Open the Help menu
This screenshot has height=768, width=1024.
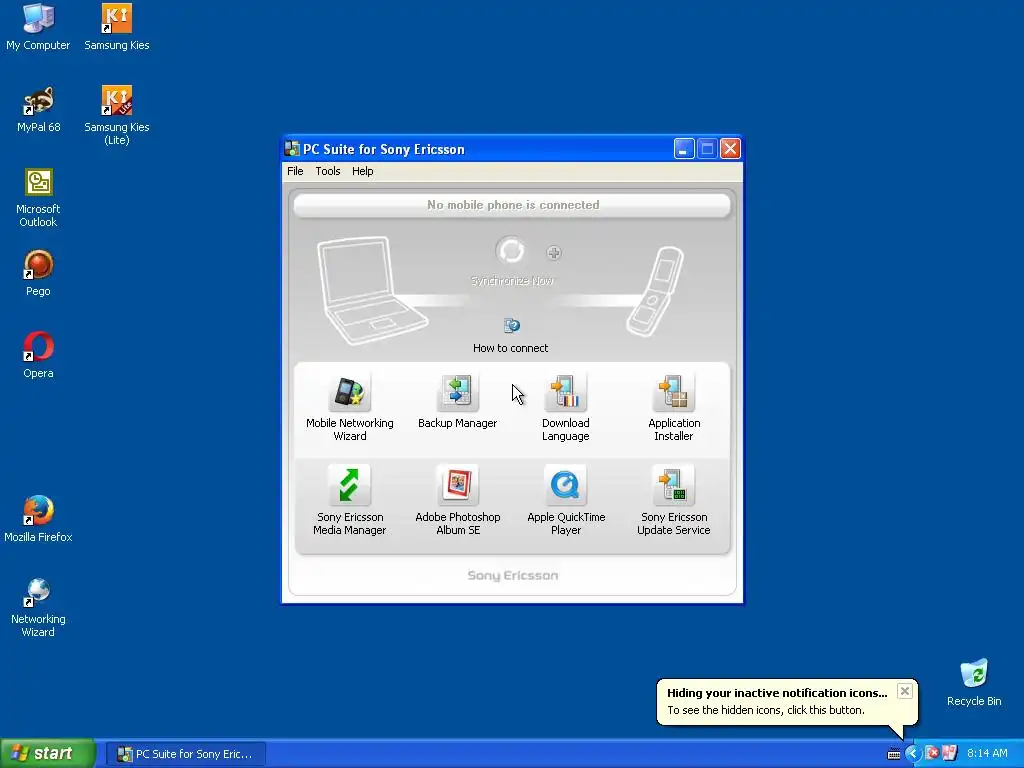362,171
